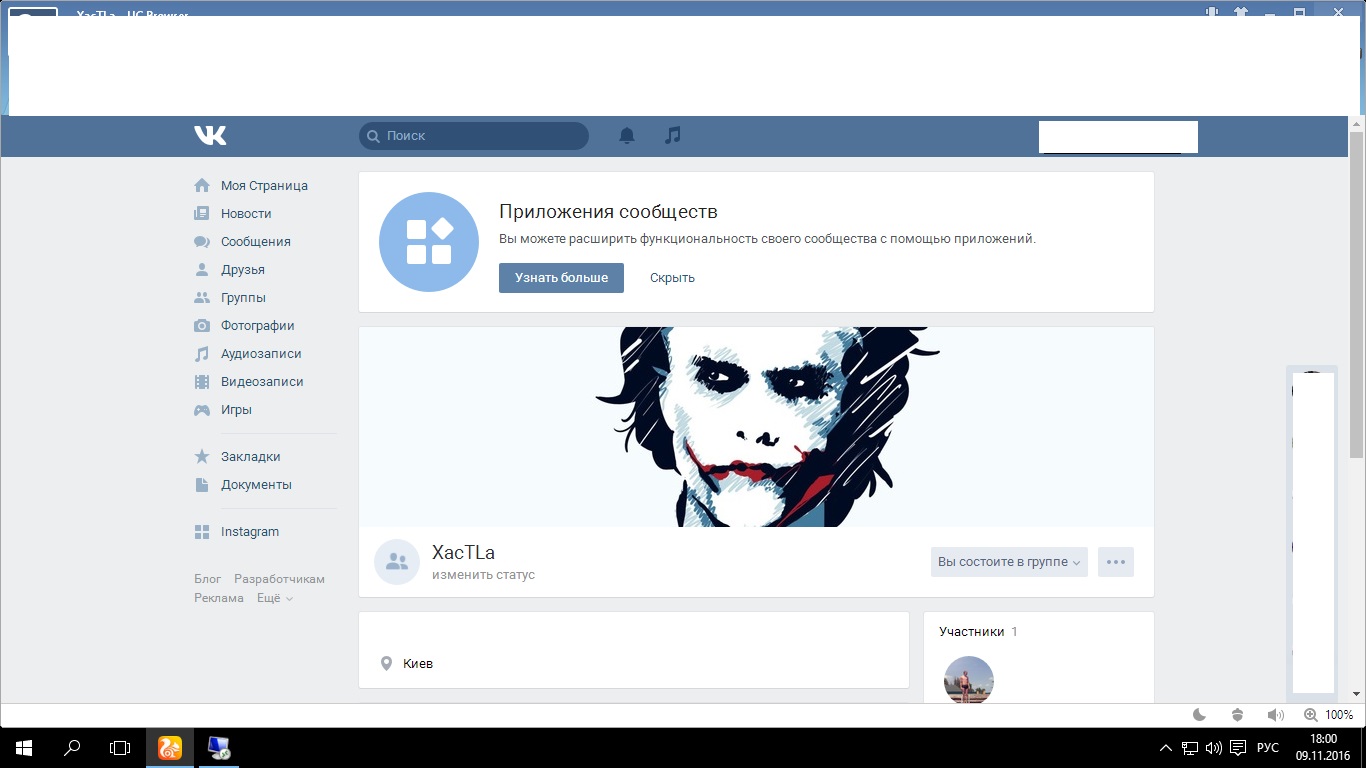
Task: Open the member's photo thumbnail
Action: [969, 680]
